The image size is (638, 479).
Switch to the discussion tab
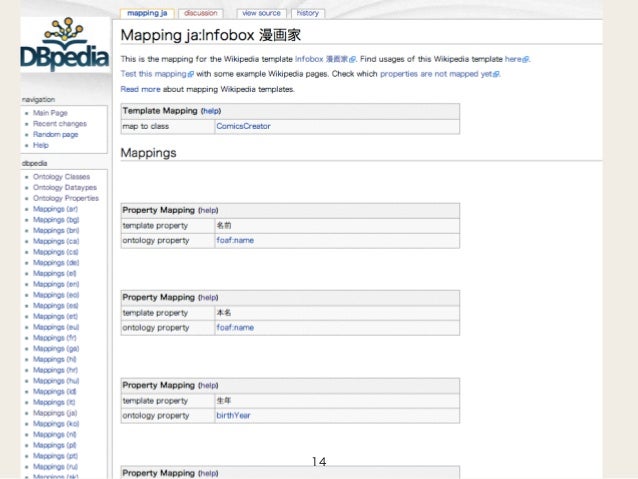[201, 13]
